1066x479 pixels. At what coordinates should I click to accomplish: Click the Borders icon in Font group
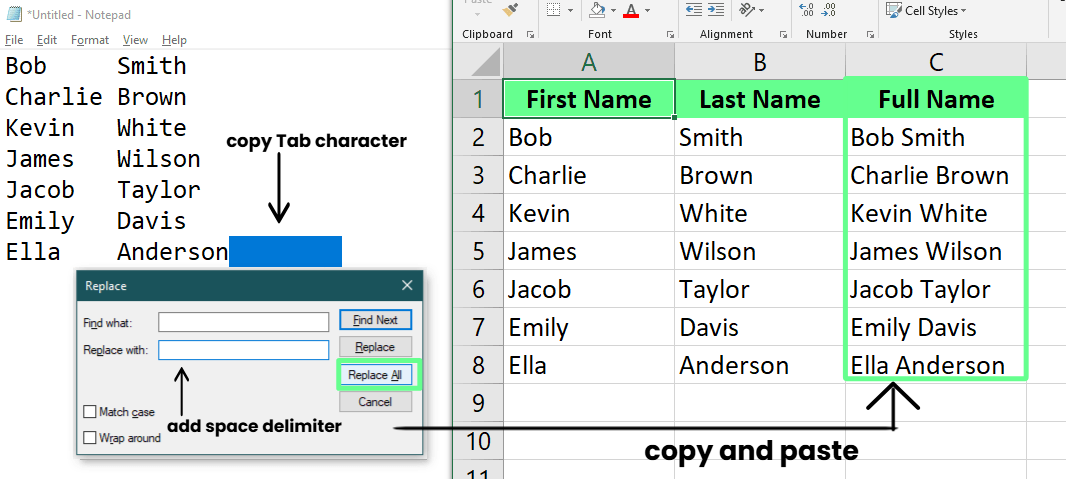553,10
